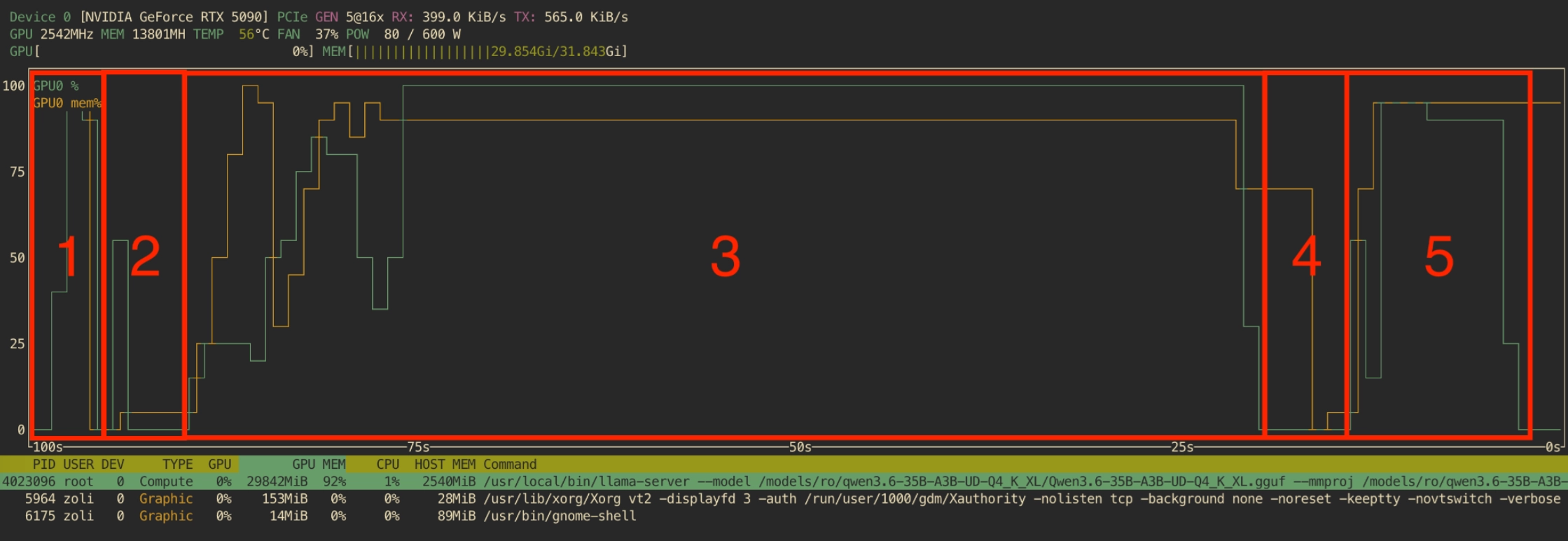The image size is (1568, 541).
Task: Click the "75" label on the graph's vertical axis
Action: tap(17, 172)
